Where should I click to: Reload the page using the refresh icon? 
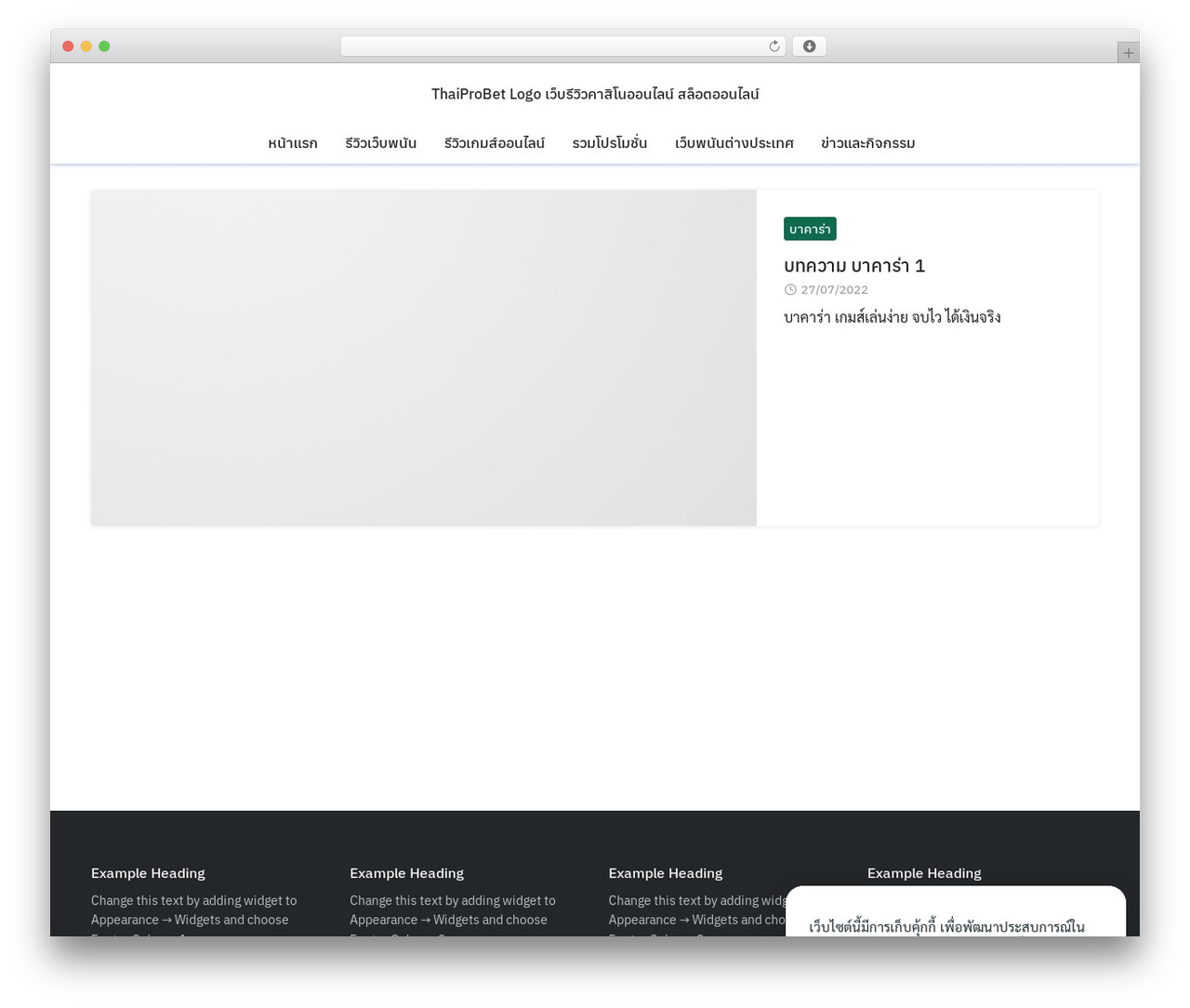(x=773, y=46)
